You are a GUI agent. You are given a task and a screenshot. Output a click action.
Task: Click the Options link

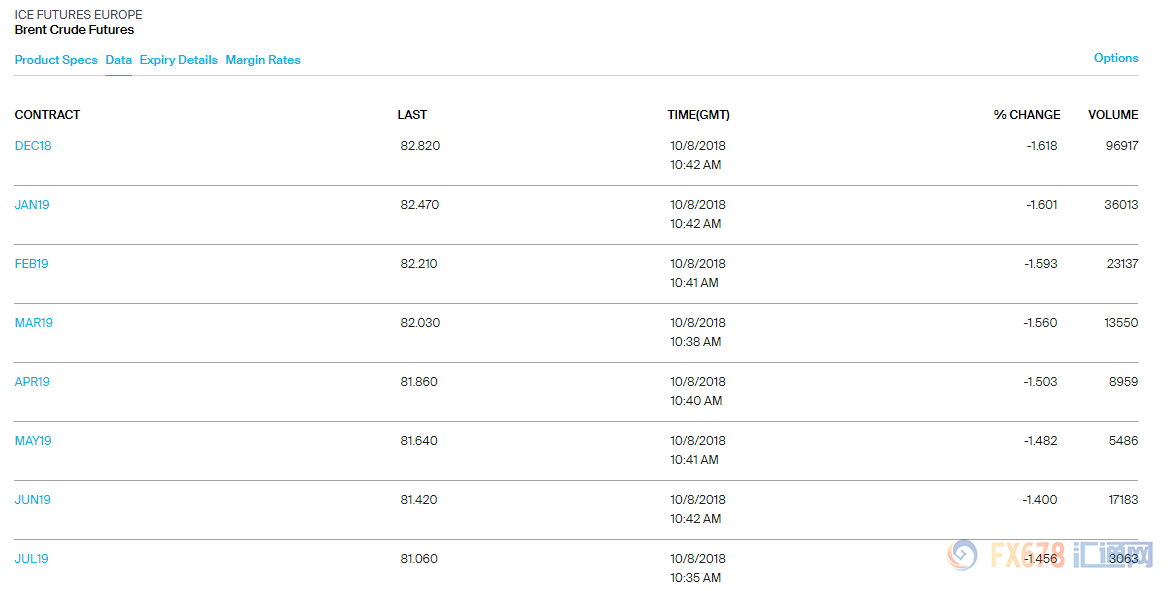tap(1116, 58)
